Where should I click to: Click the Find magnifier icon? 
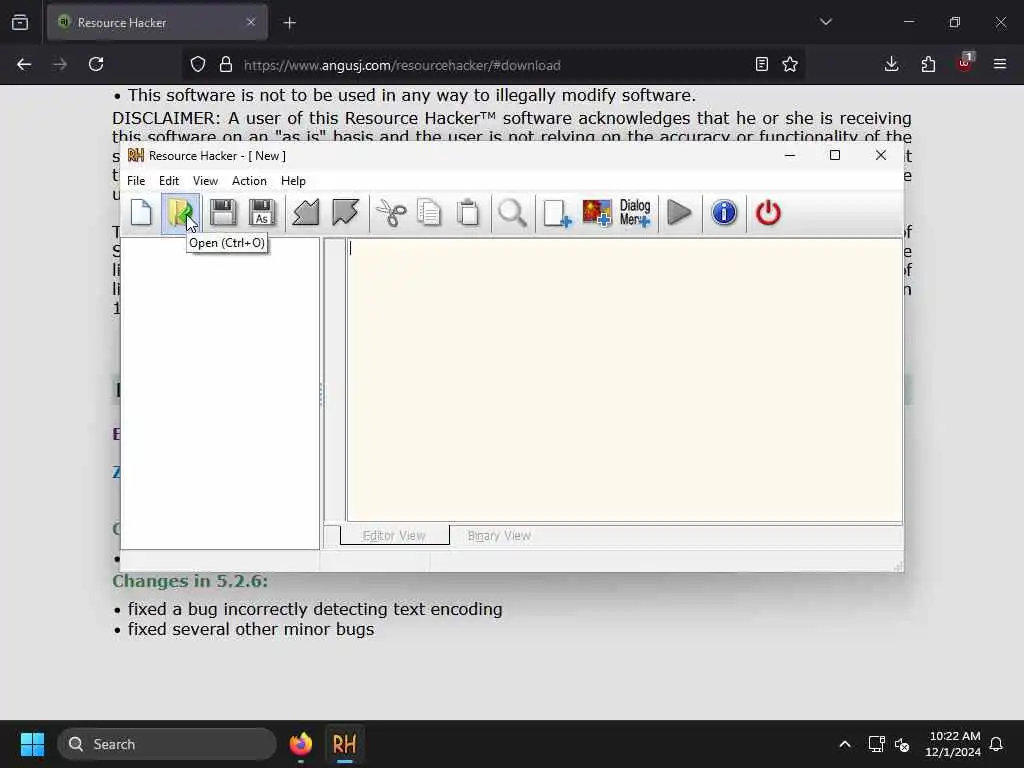coord(512,213)
